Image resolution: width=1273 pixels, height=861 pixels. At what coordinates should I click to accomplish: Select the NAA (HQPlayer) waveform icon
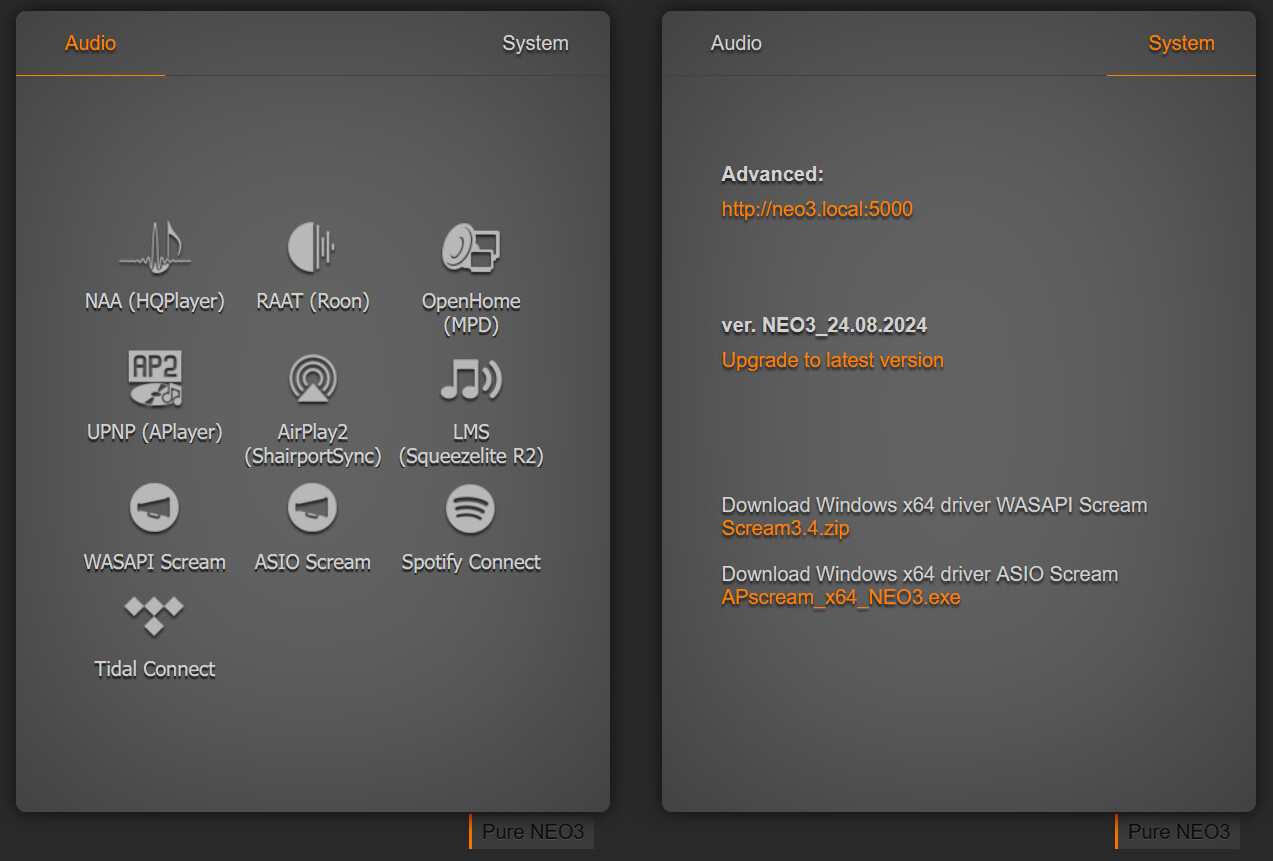154,248
